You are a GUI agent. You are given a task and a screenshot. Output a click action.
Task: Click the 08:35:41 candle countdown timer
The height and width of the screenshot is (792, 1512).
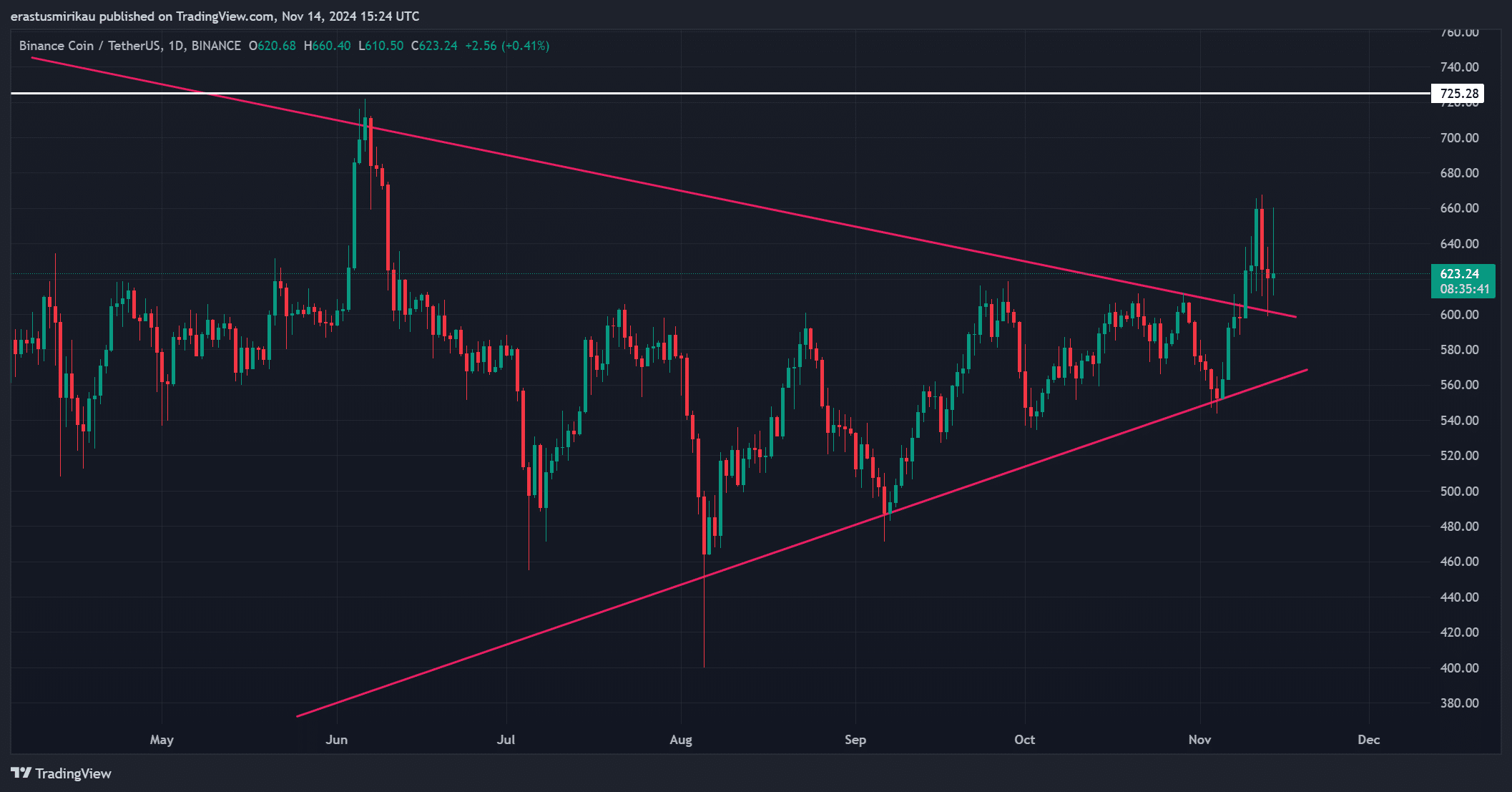pyautogui.click(x=1464, y=289)
